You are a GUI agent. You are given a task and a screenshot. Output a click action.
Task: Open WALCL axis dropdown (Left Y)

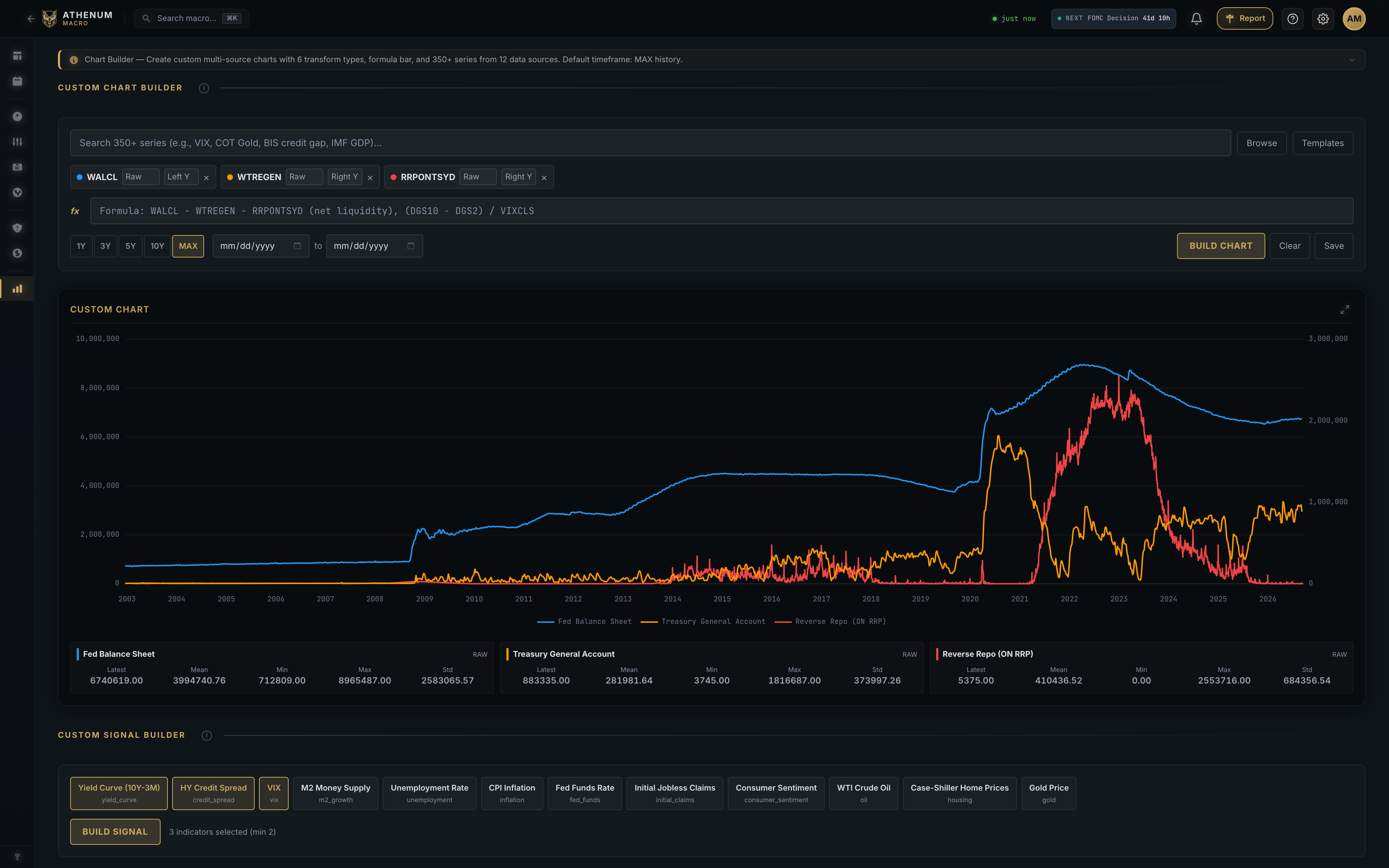[181, 177]
